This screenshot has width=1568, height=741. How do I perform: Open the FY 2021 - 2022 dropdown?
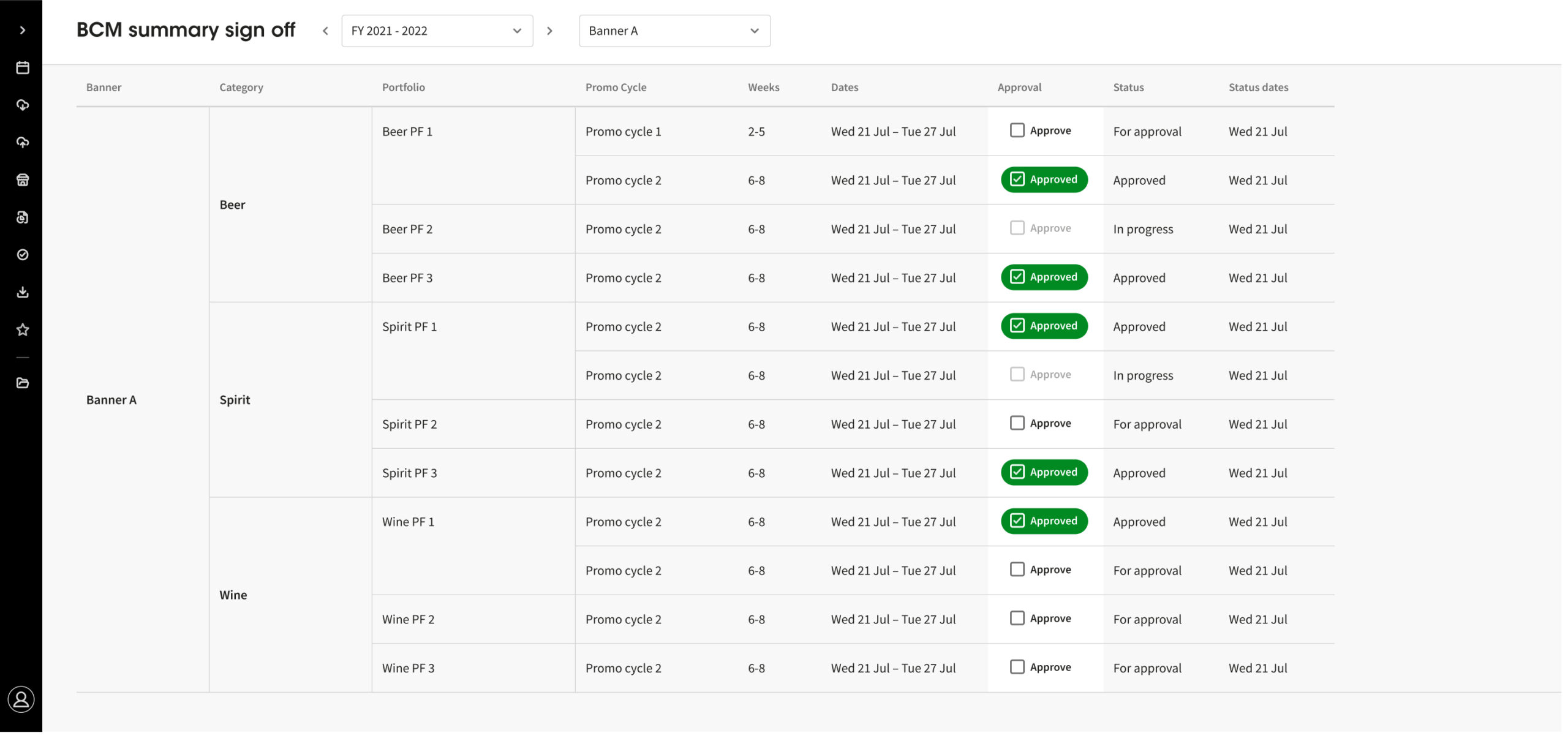pos(437,31)
